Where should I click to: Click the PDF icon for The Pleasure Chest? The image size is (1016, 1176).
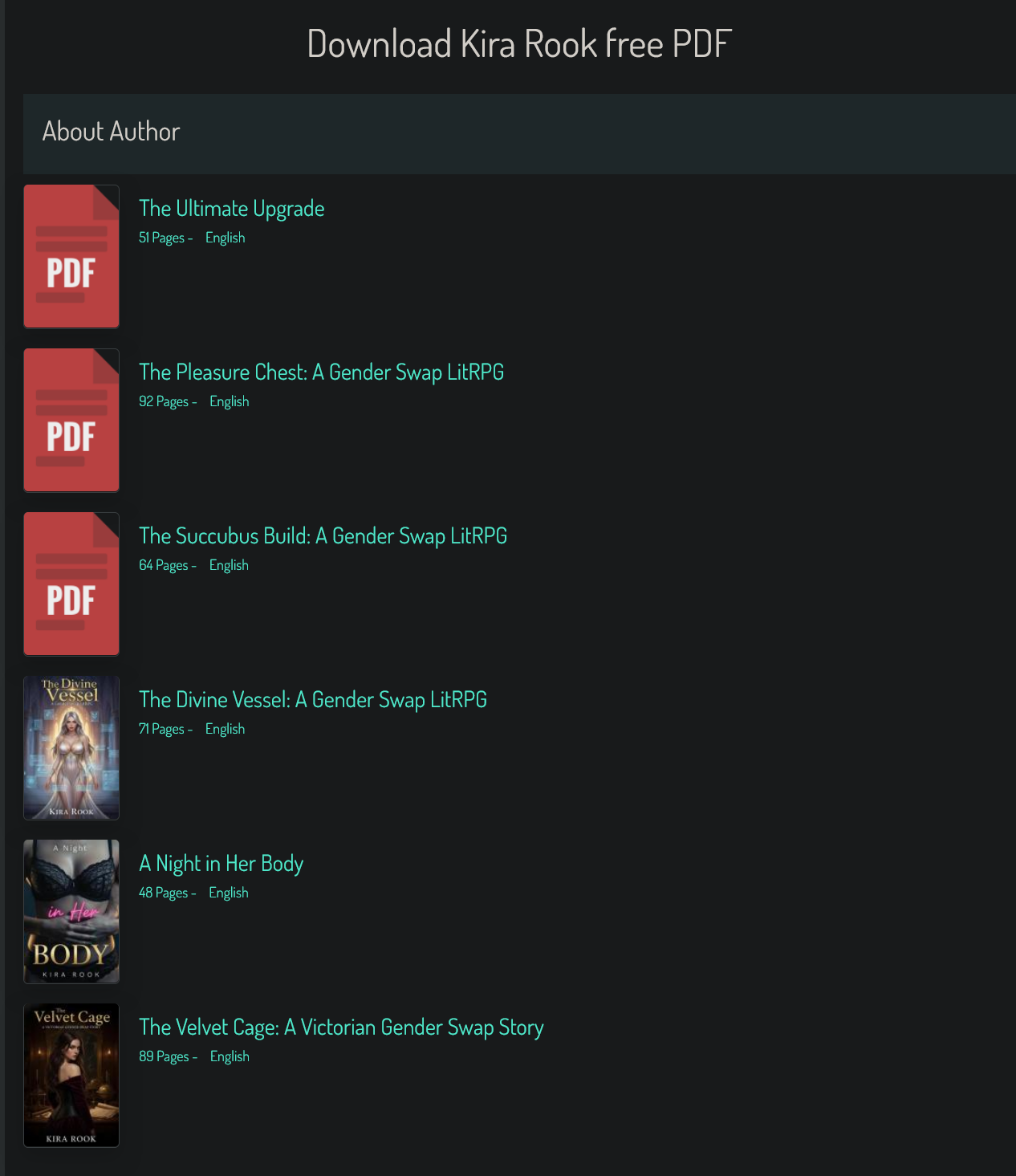71,420
